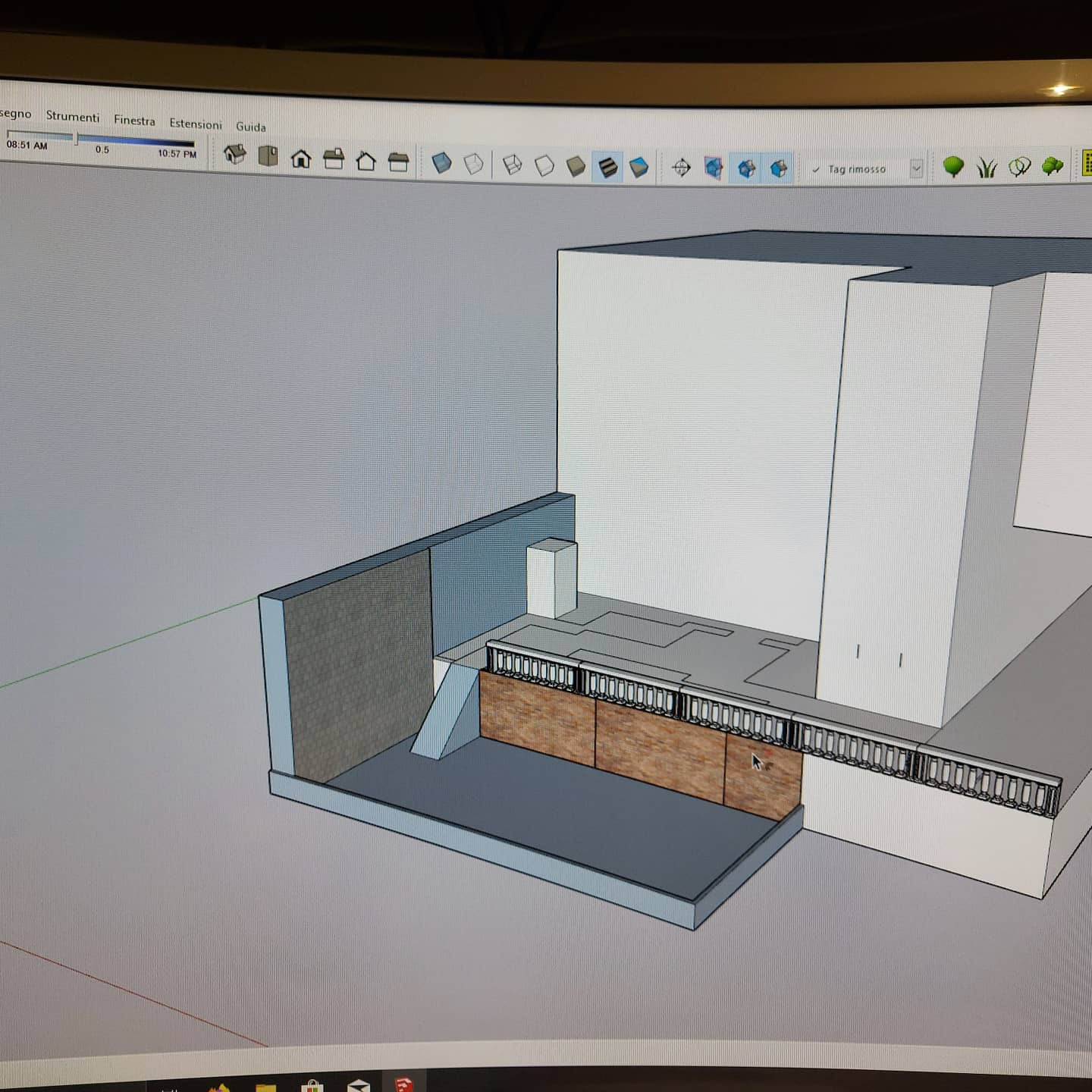
Task: Click the 08:51 AM time label
Action: click(x=27, y=145)
